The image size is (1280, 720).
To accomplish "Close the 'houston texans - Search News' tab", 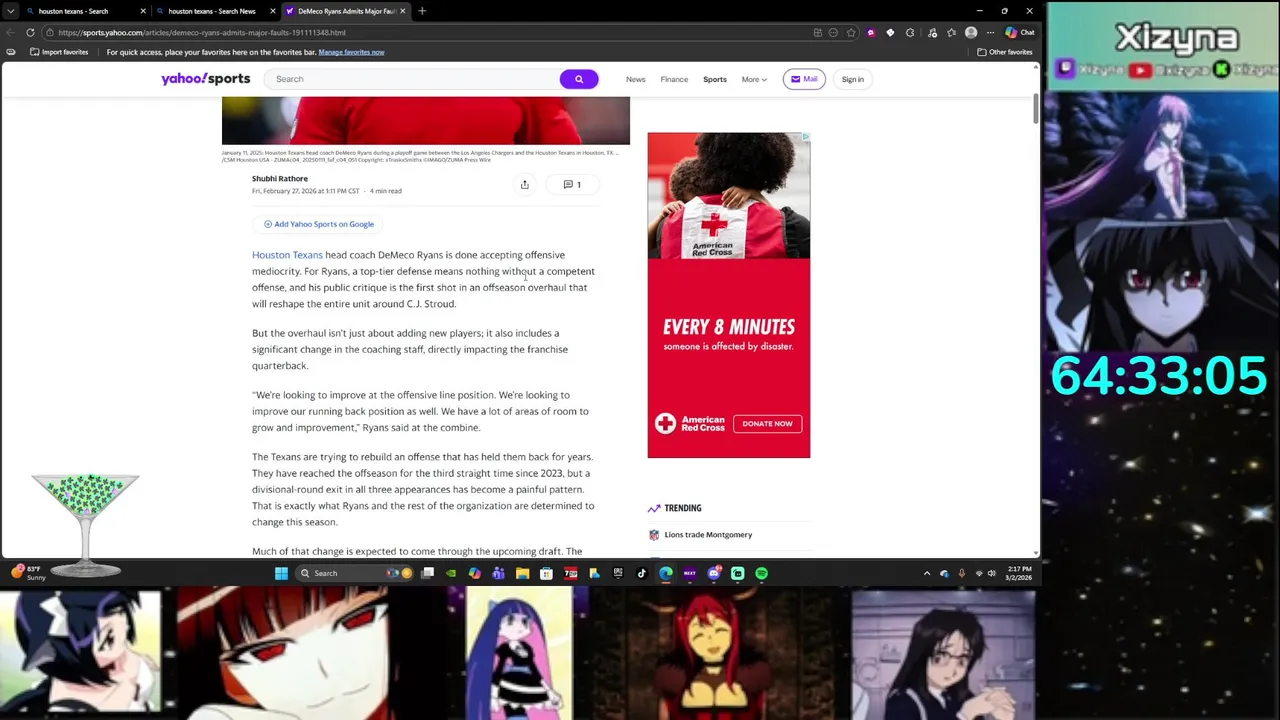I will 273,11.
